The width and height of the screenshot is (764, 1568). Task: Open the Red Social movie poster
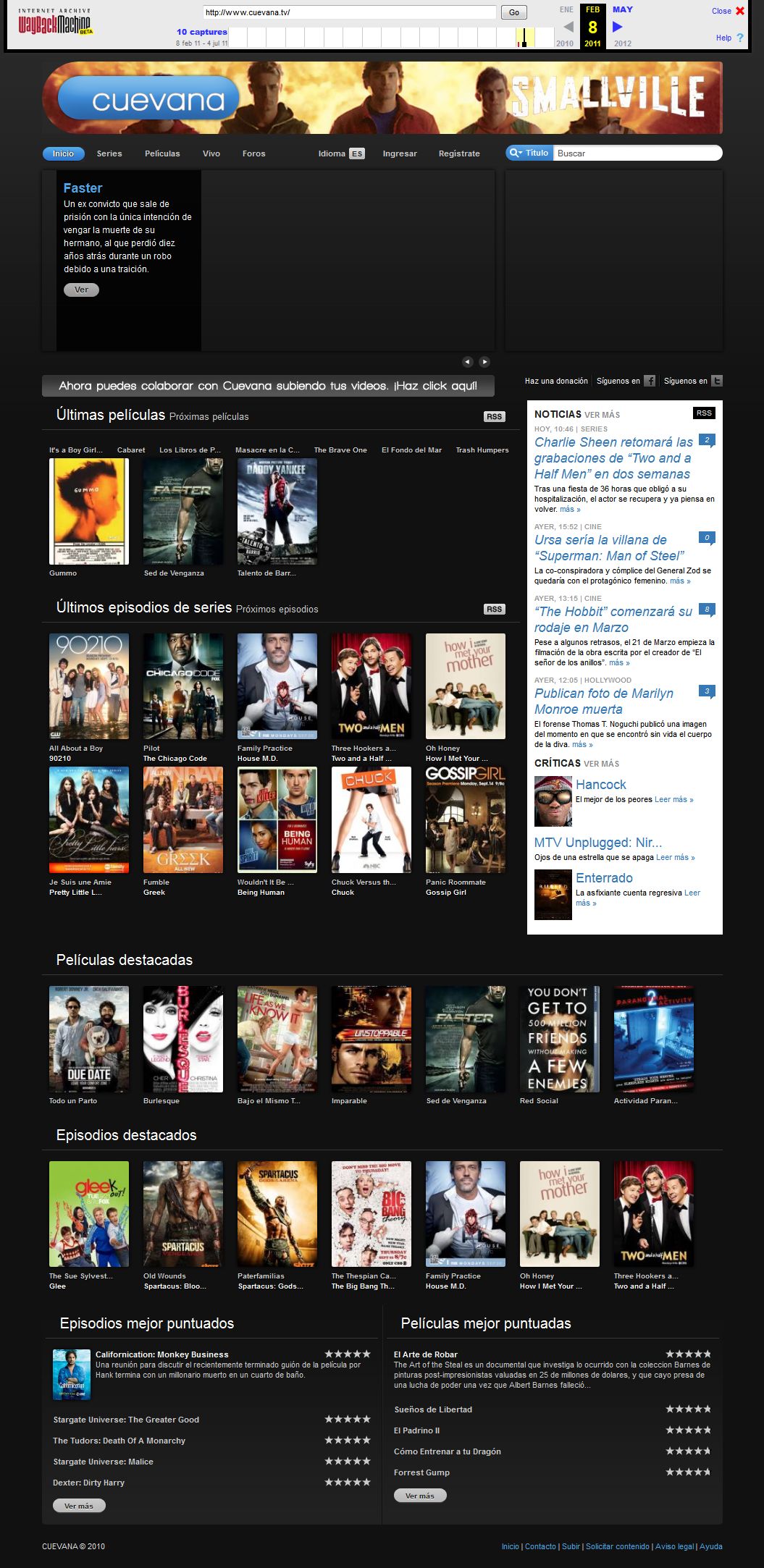[x=560, y=1039]
